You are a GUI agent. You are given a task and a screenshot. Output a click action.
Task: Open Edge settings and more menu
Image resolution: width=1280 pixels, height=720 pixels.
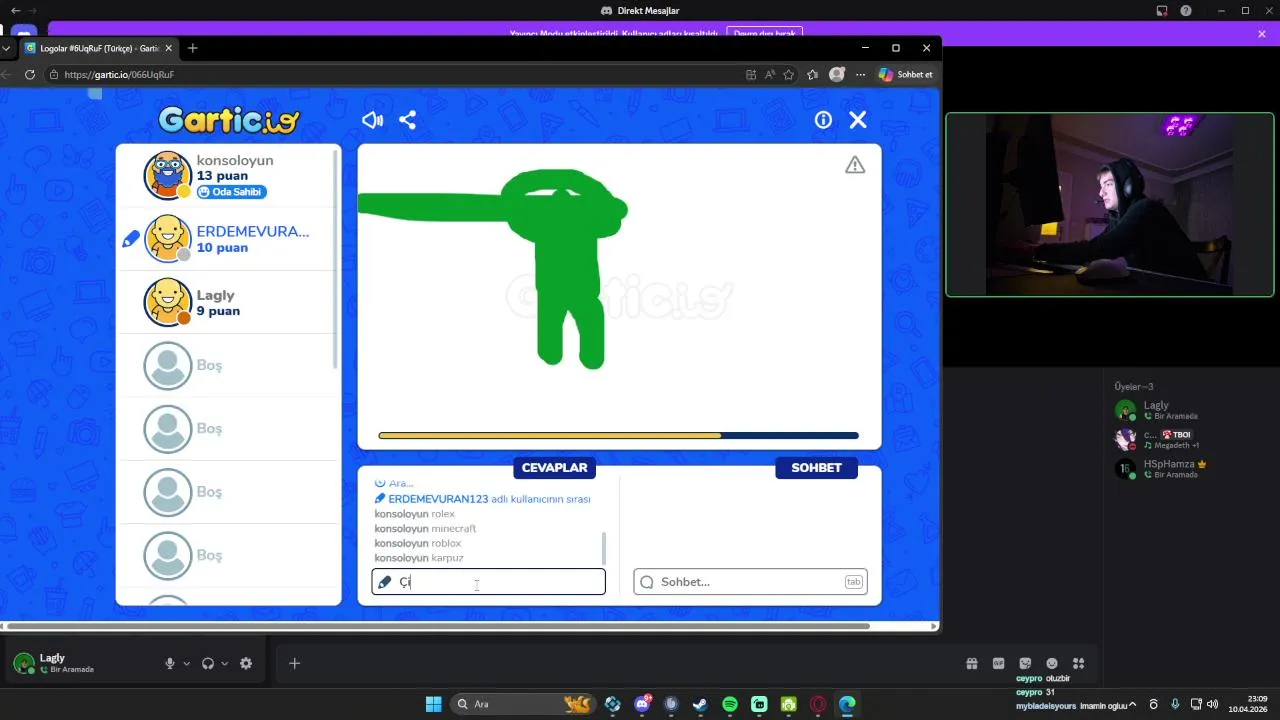click(860, 74)
